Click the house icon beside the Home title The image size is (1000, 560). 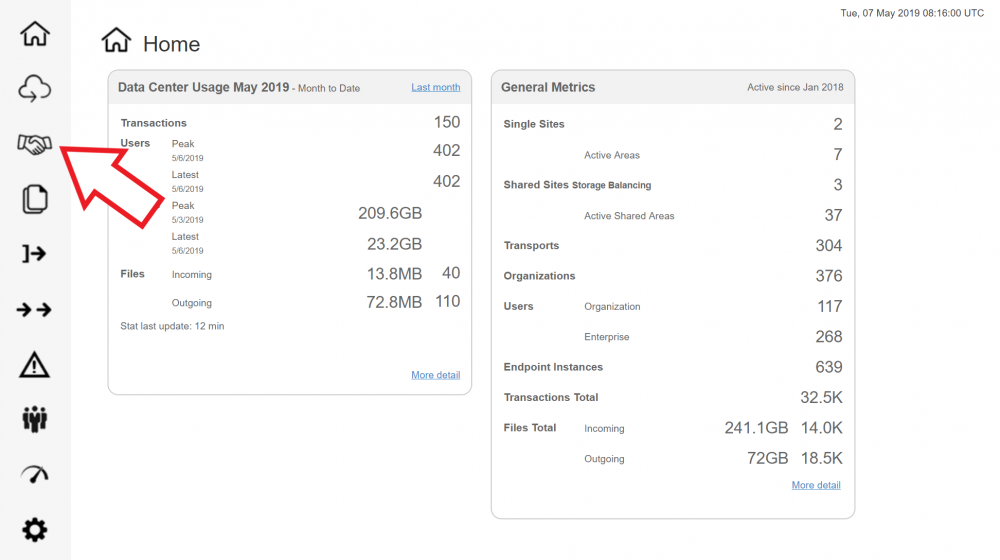[117, 41]
